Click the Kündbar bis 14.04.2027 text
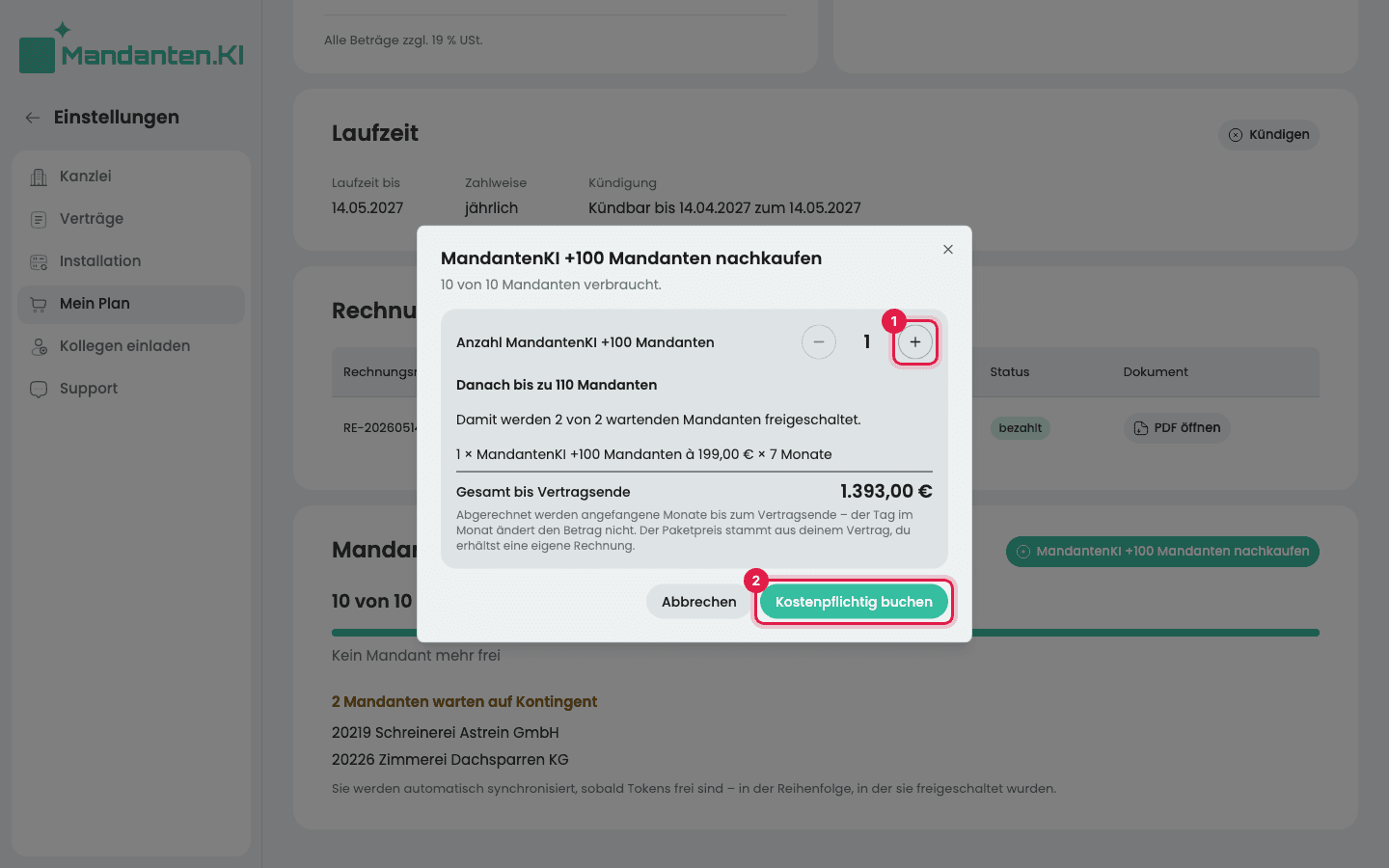The image size is (1389, 868). 724,208
